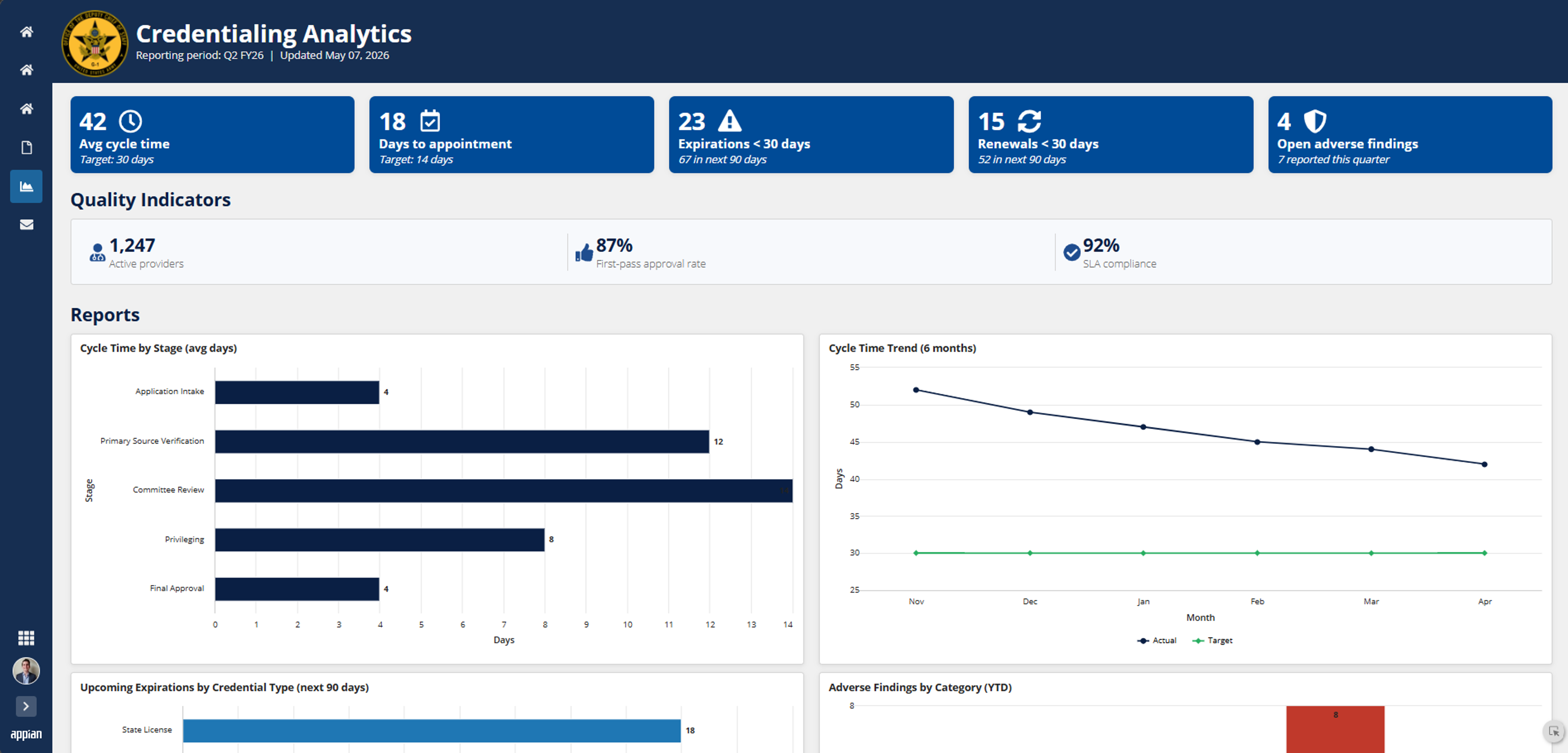Click the thumbs-up icon beside 87%

click(584, 252)
